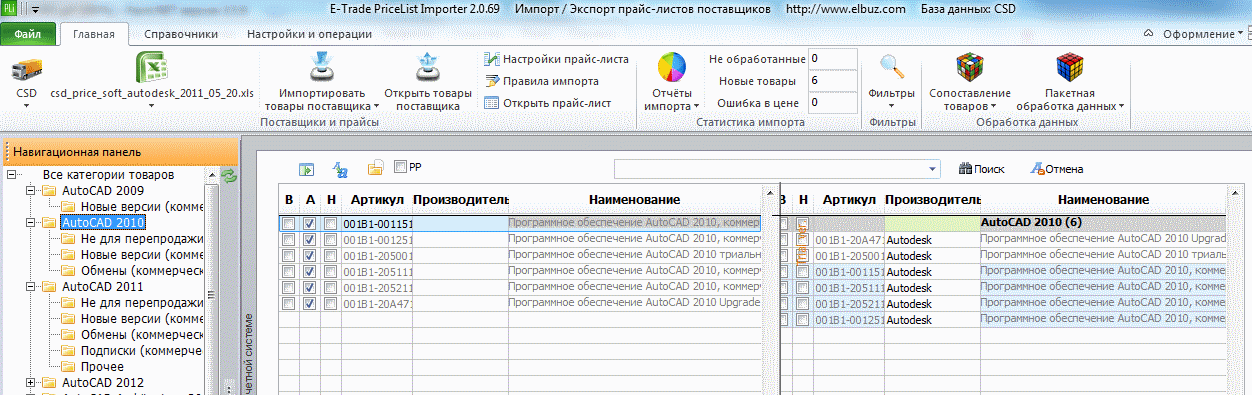
Task: Click the folder copy icon above left grid
Action: click(x=375, y=168)
